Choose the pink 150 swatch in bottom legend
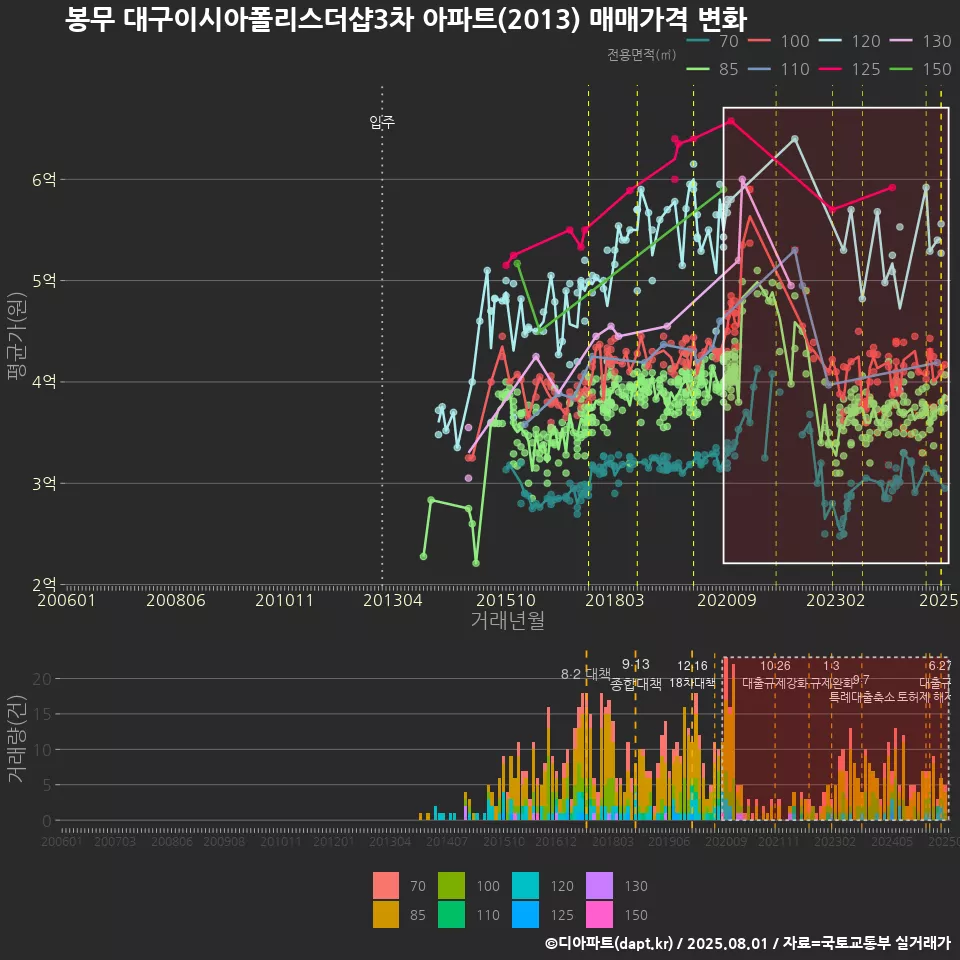The image size is (960, 960). point(599,914)
